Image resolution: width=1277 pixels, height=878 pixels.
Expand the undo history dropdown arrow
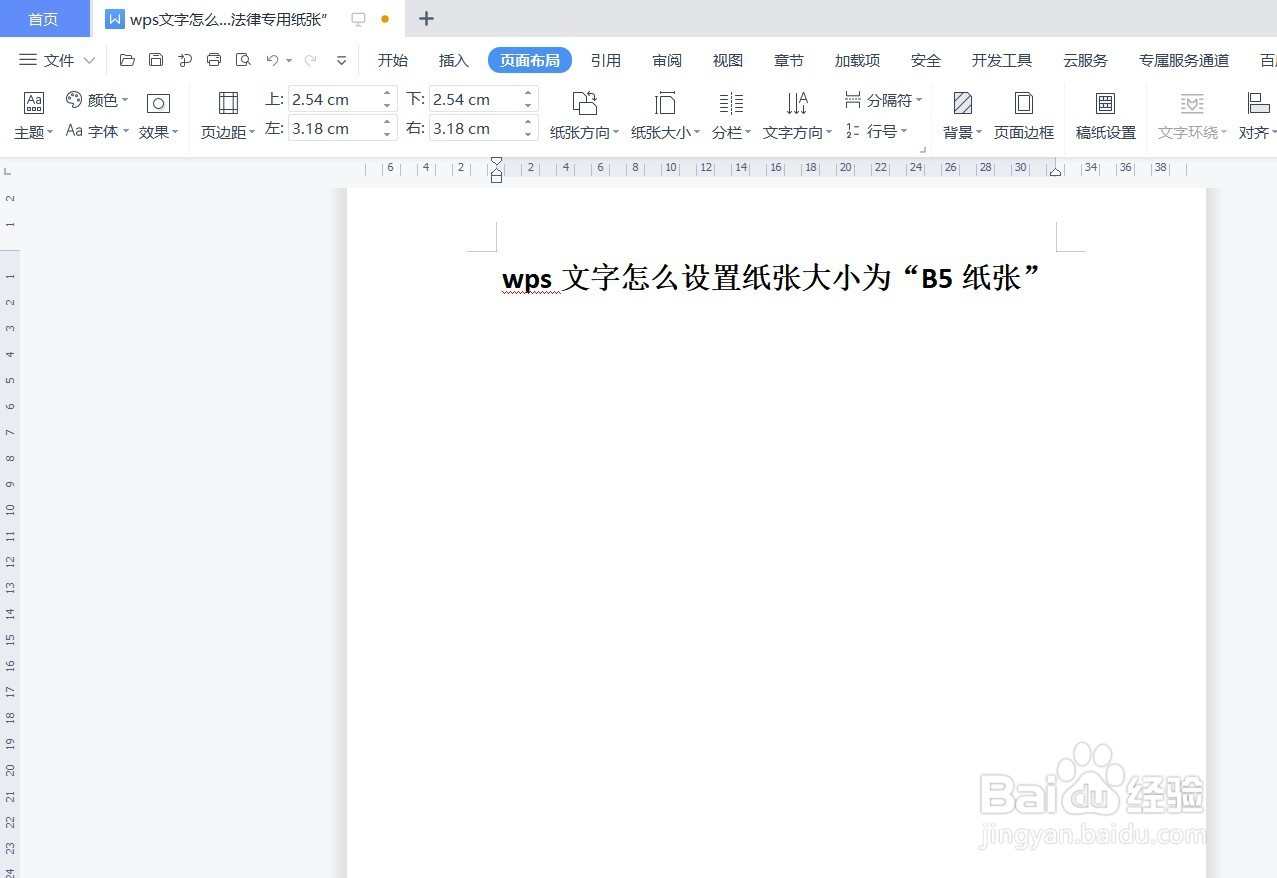click(x=289, y=61)
